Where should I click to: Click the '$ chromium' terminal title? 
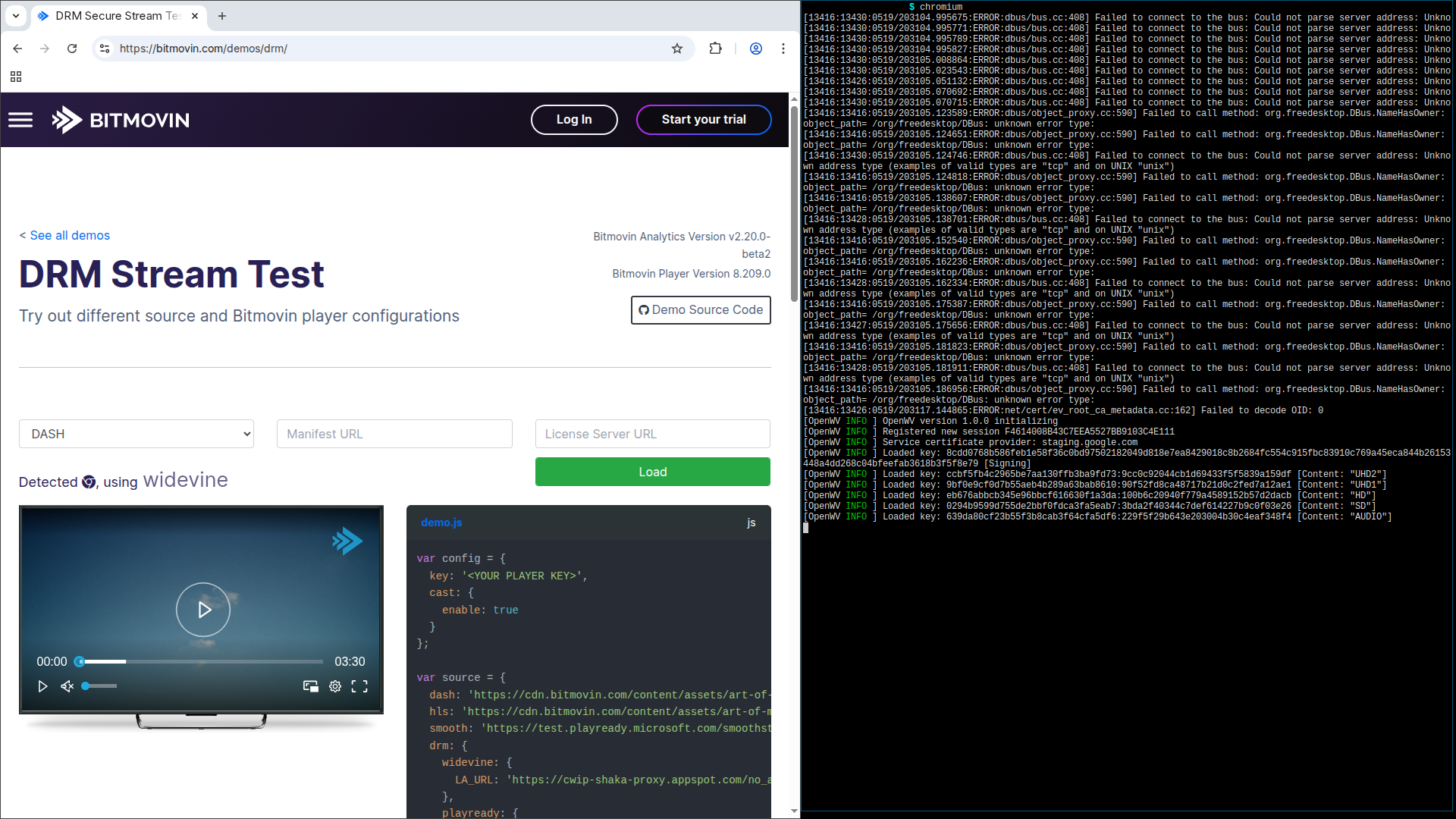tap(936, 7)
